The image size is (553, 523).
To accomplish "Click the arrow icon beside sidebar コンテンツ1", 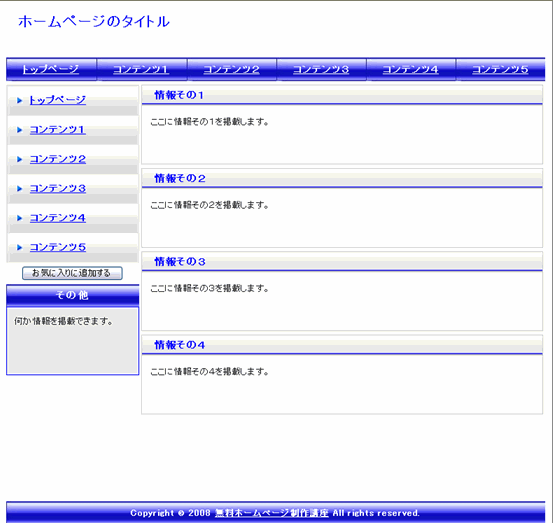I will pyautogui.click(x=20, y=130).
